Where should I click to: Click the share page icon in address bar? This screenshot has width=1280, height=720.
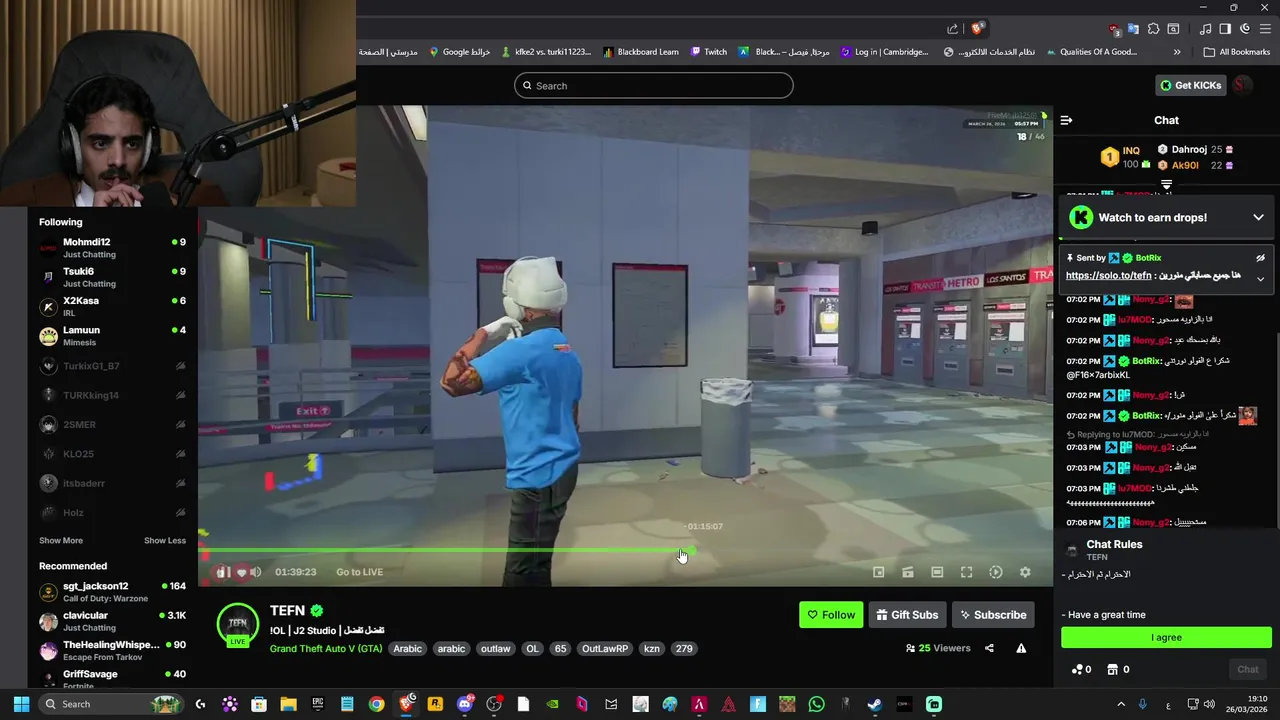tap(952, 29)
